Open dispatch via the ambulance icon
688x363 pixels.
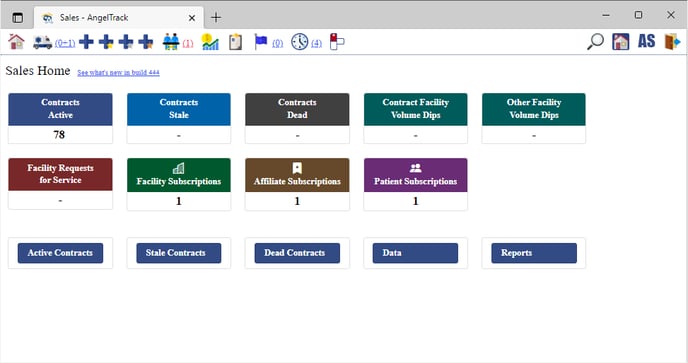pyautogui.click(x=42, y=43)
